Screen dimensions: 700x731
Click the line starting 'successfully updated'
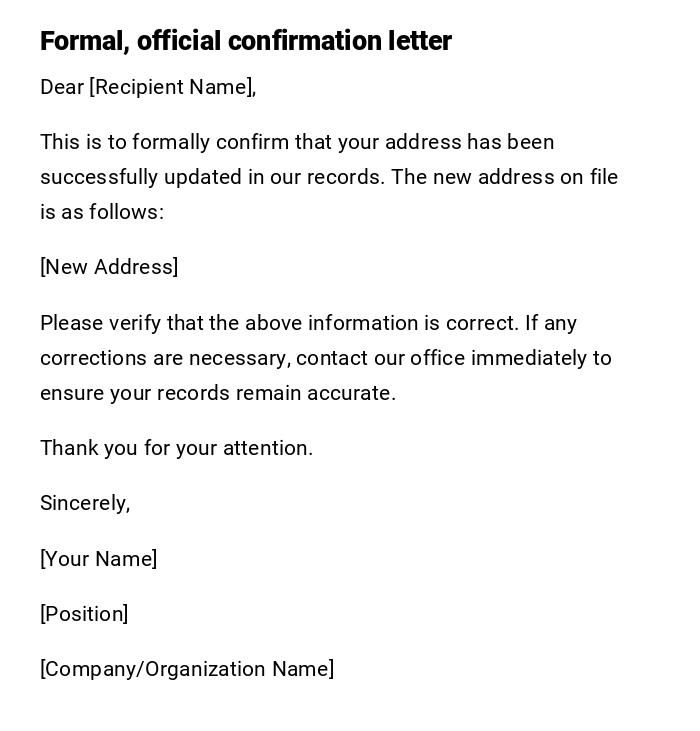coord(328,177)
